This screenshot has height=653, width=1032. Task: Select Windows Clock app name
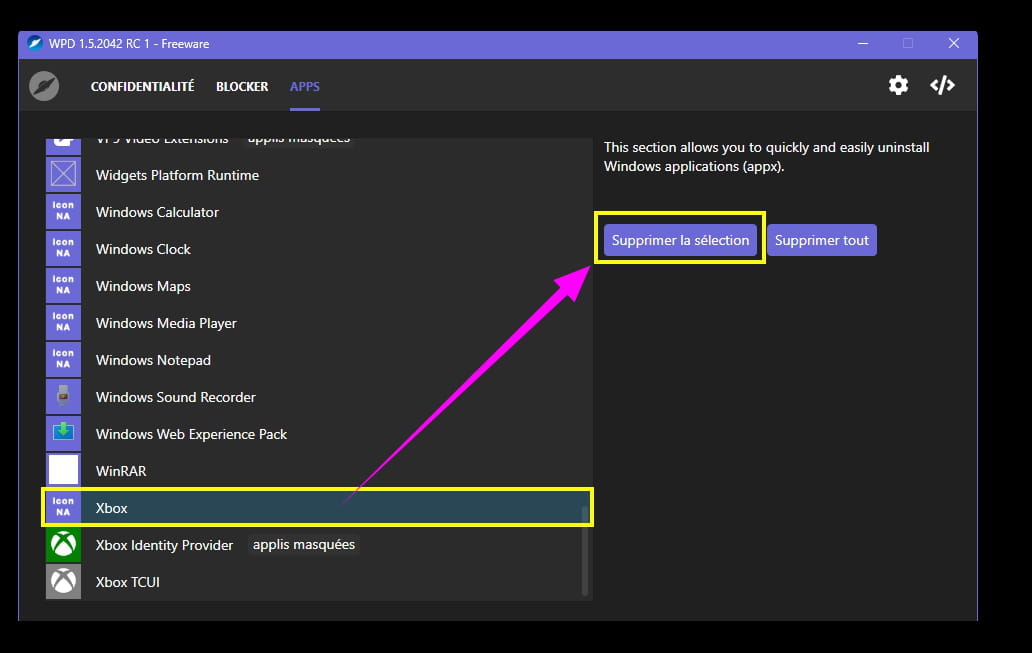(143, 249)
